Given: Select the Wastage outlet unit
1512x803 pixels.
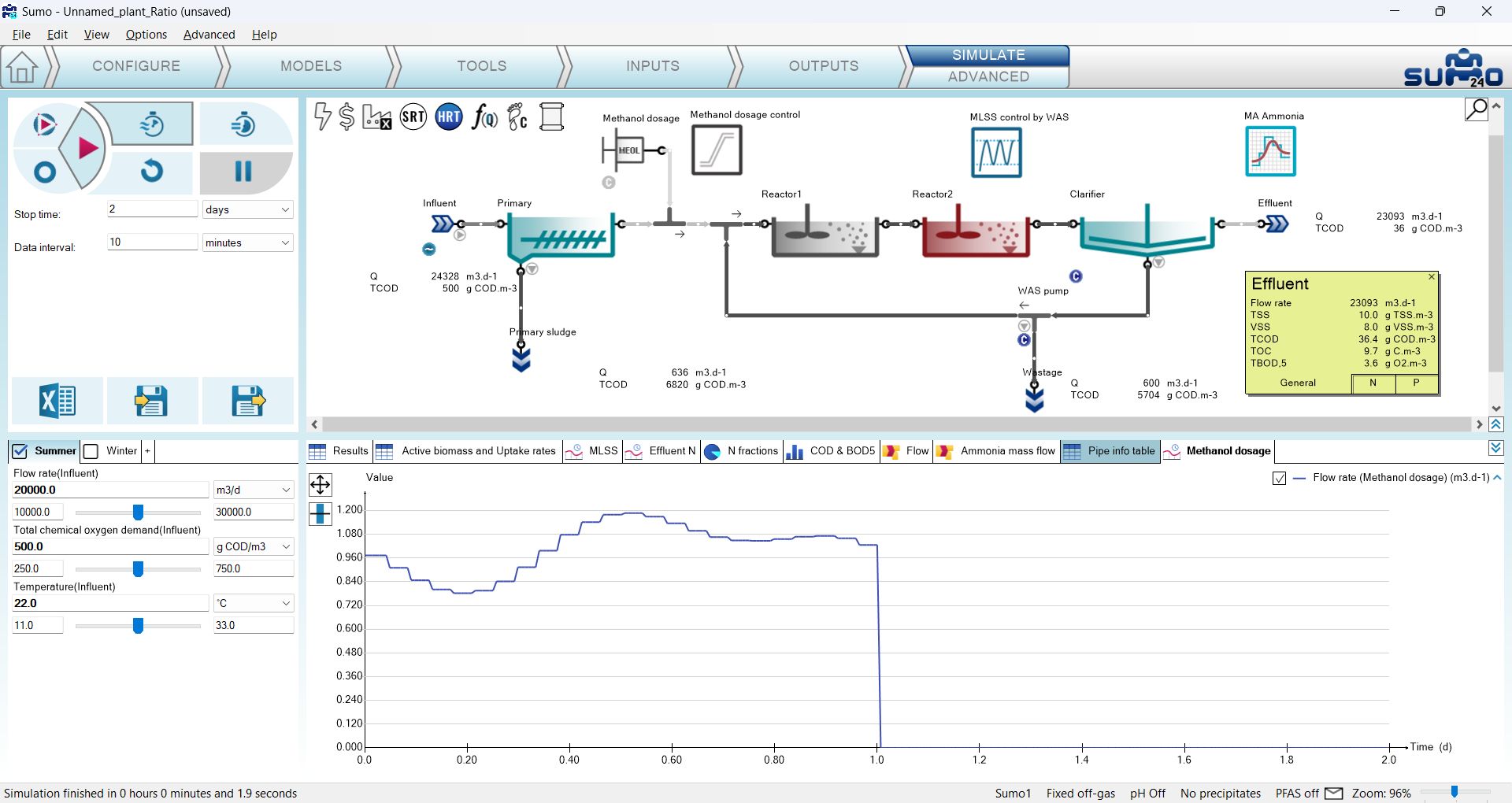Looking at the screenshot, I should coord(1035,398).
